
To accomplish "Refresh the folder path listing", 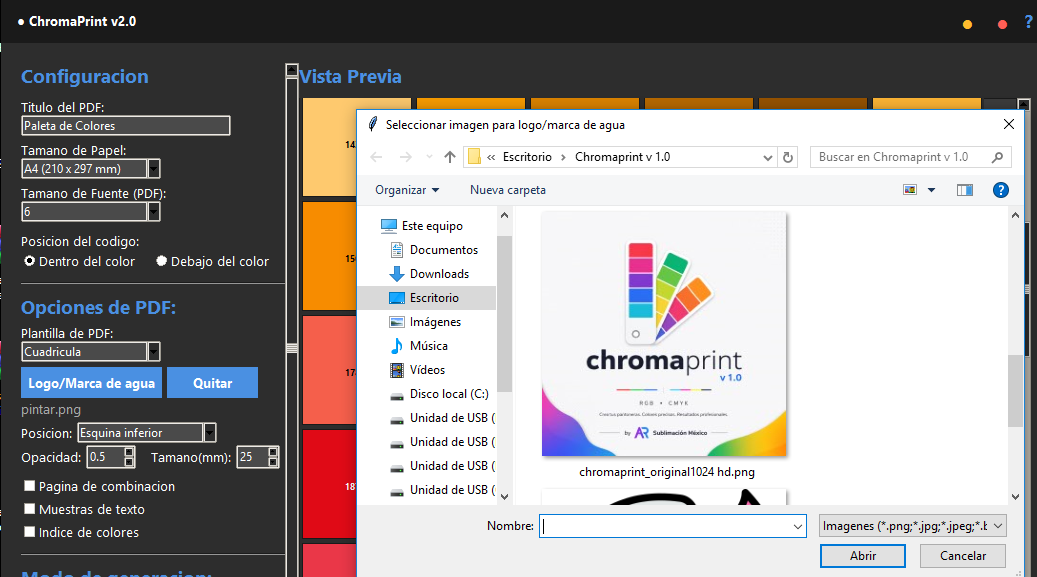I will 788,157.
